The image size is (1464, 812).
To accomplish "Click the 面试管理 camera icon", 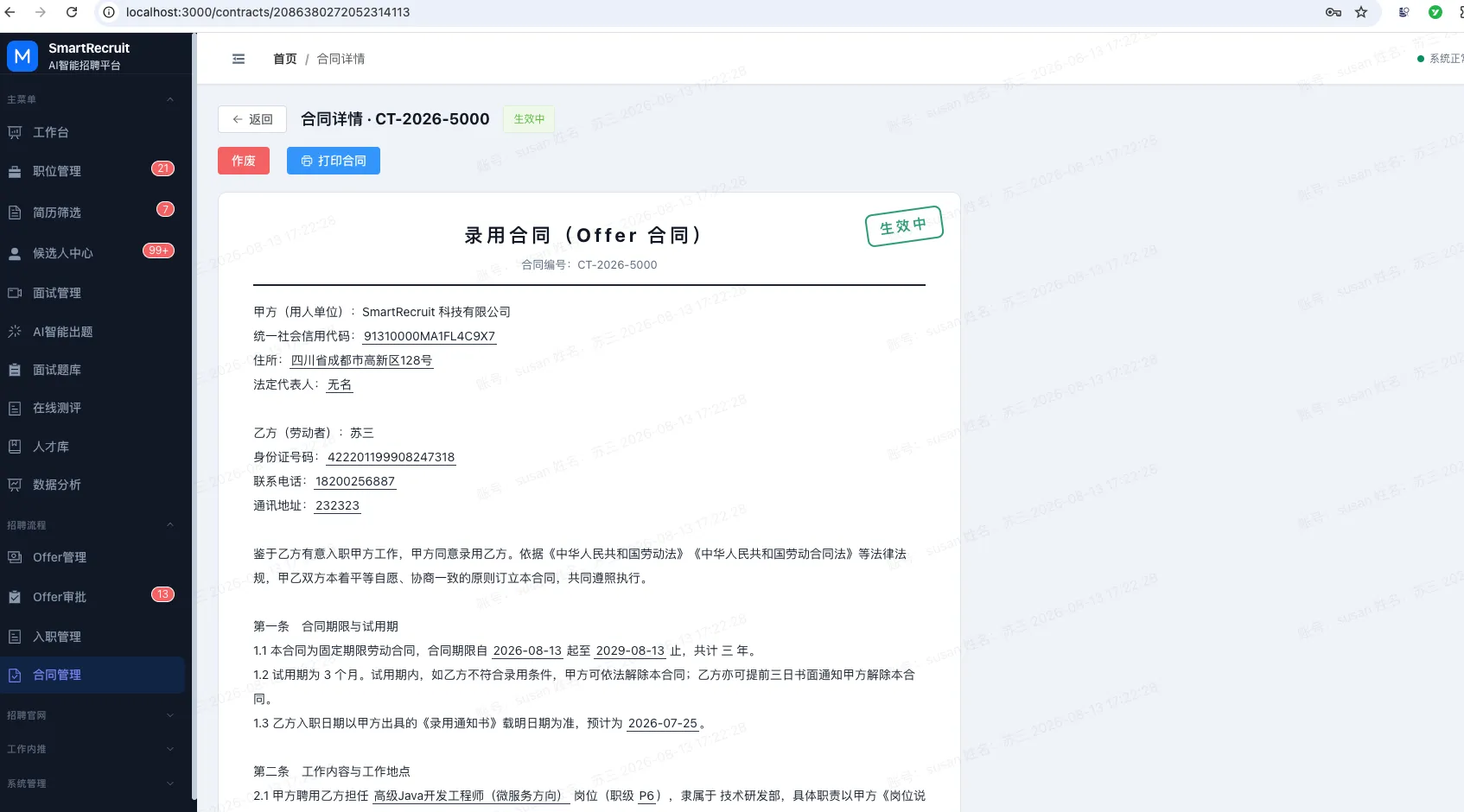I will point(15,293).
